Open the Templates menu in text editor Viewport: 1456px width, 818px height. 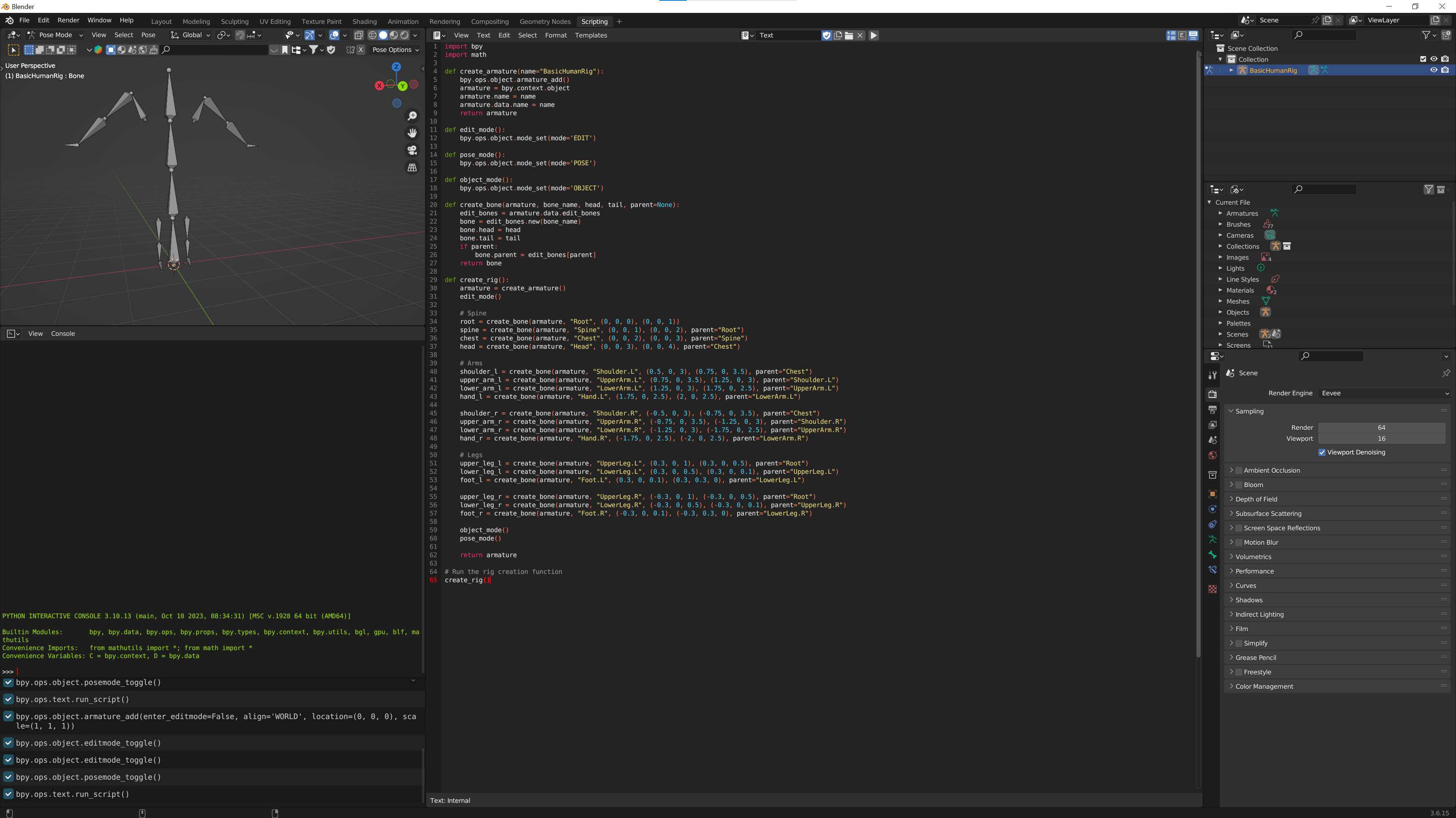591,35
